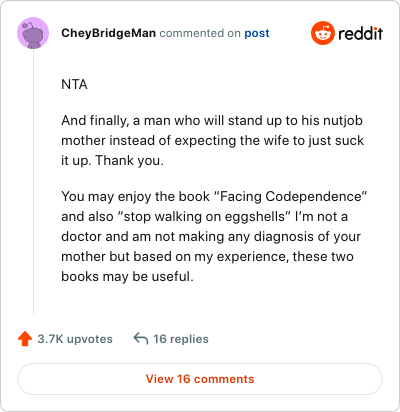Screen dimensions: 400x412
Task: Click the purple Snoo avatar of CheyBridgeMan
Action: coord(33,33)
